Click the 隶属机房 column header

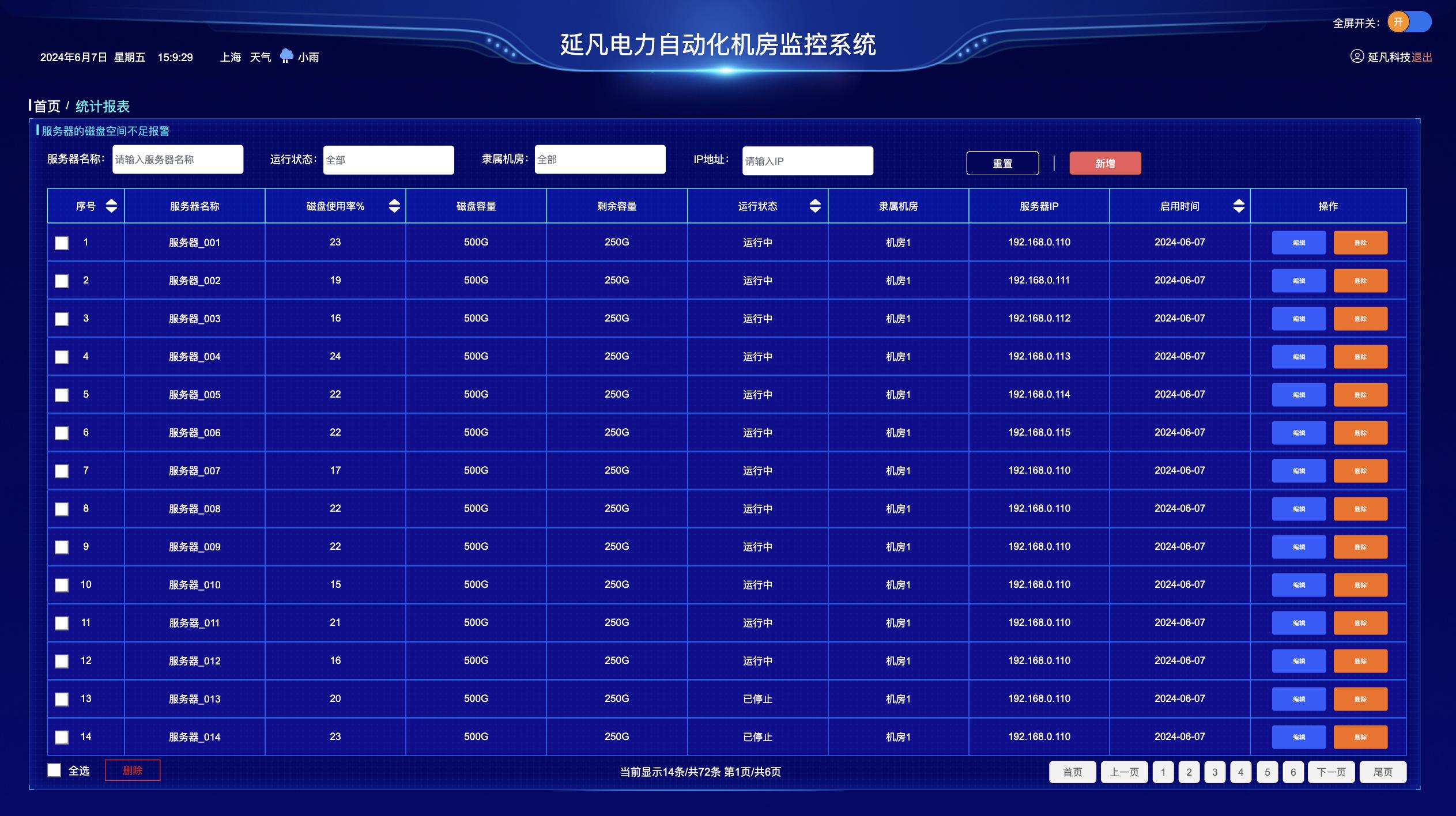pos(898,206)
